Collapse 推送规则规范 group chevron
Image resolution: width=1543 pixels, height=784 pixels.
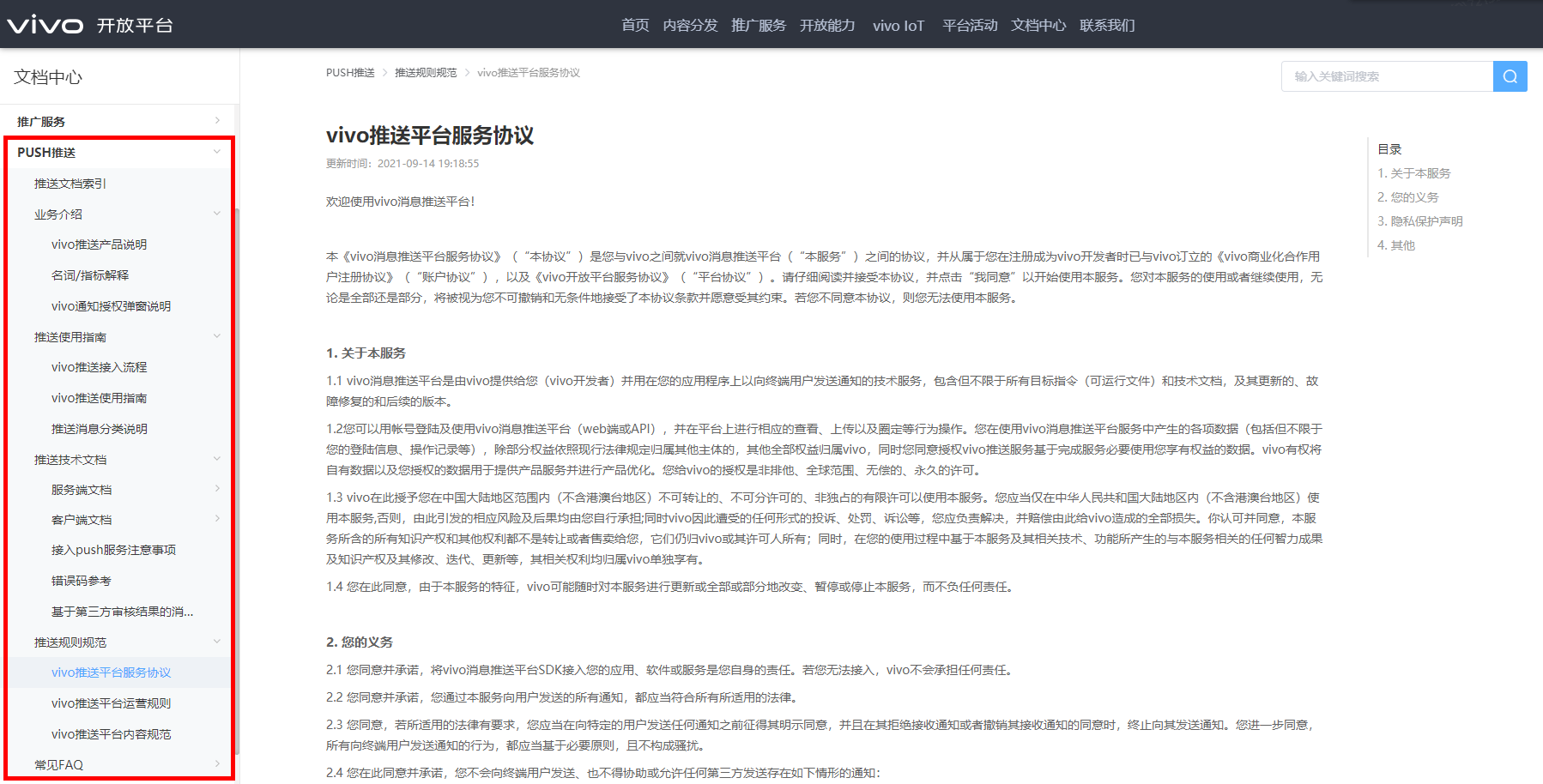point(217,642)
